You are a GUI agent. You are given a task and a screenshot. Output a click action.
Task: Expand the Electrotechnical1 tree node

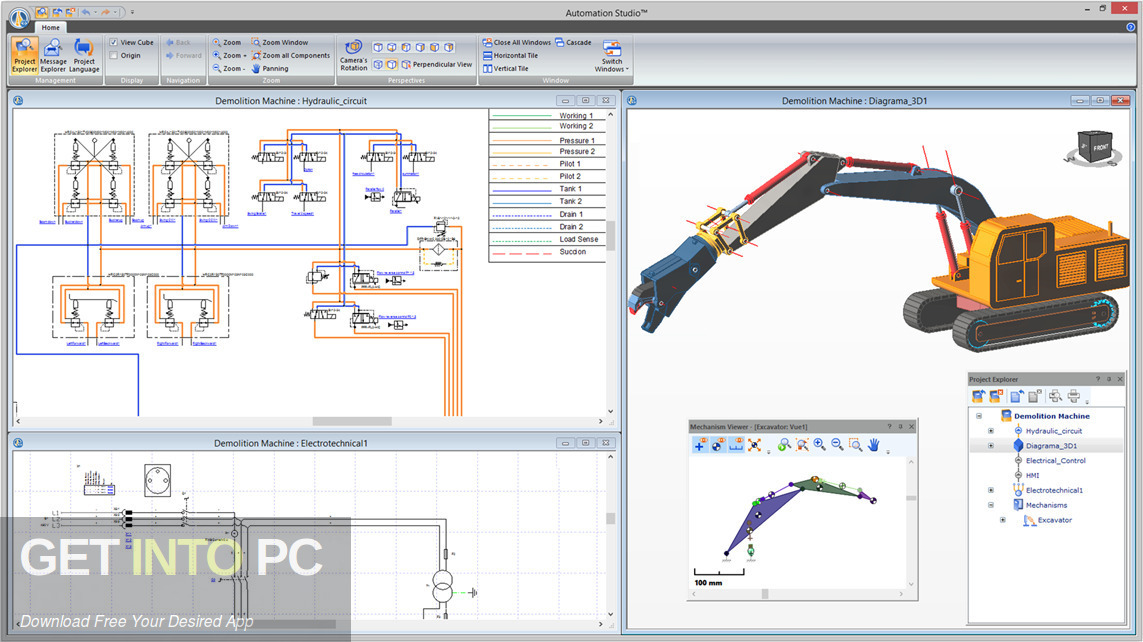(991, 490)
